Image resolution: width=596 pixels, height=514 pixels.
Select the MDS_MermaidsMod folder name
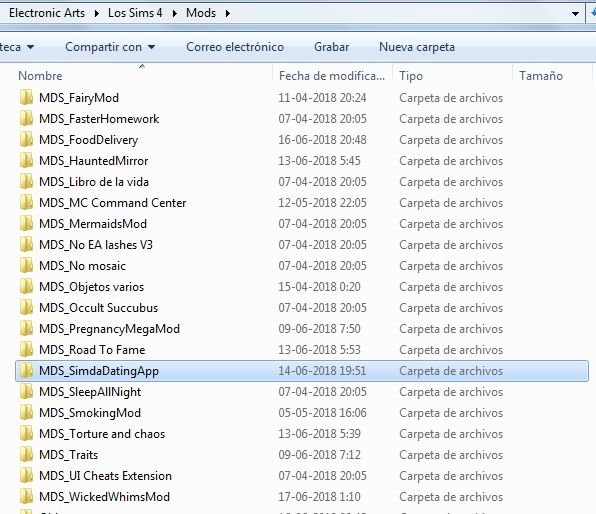pyautogui.click(x=93, y=224)
